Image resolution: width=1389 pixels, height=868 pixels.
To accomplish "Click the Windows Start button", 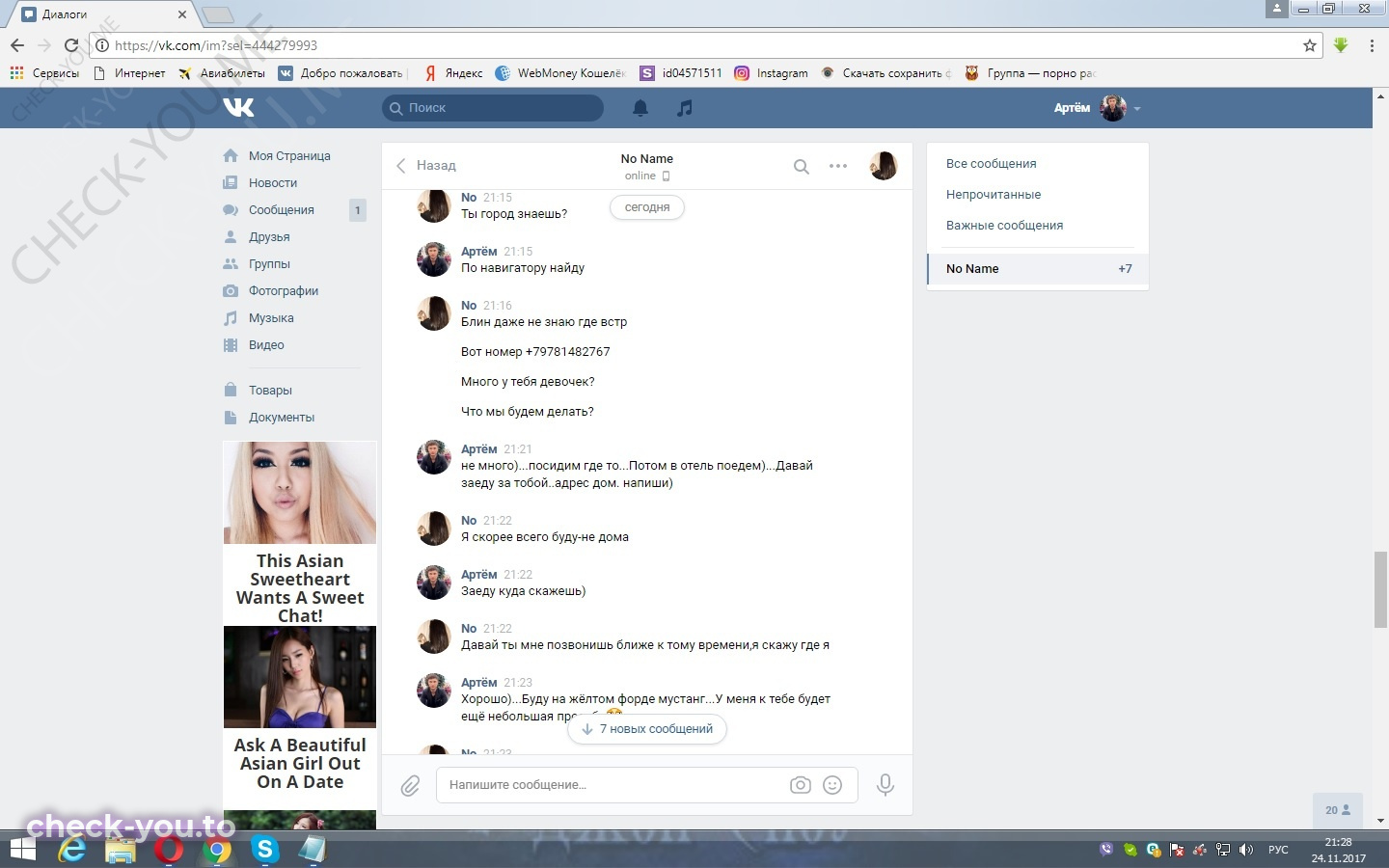I will (22, 850).
